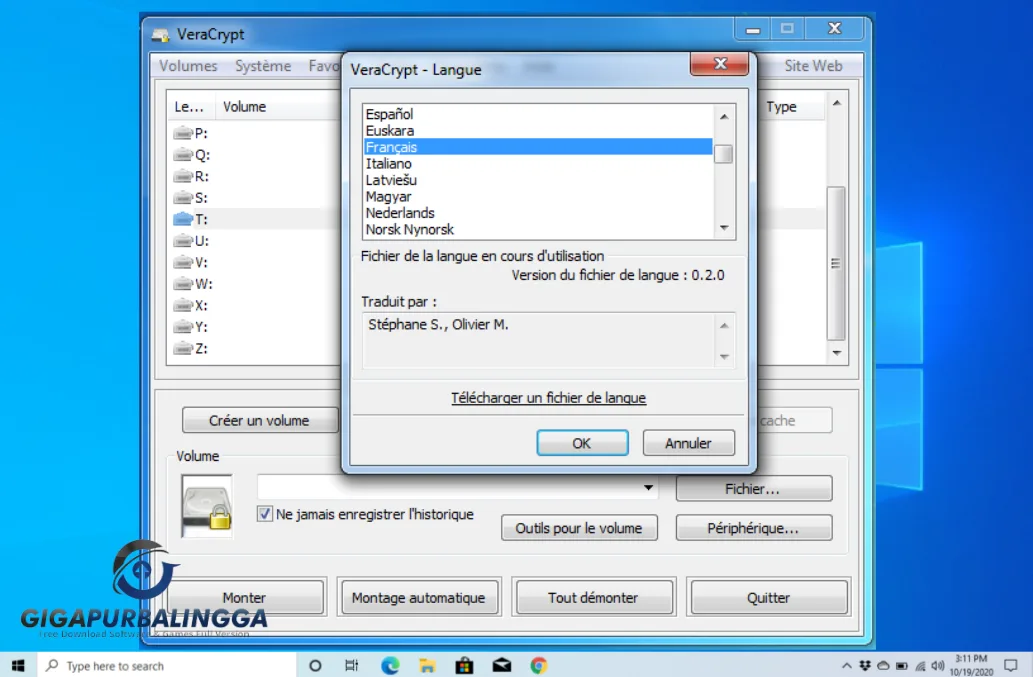Select drive Y: icon in list
The height and width of the screenshot is (677, 1033).
(183, 327)
